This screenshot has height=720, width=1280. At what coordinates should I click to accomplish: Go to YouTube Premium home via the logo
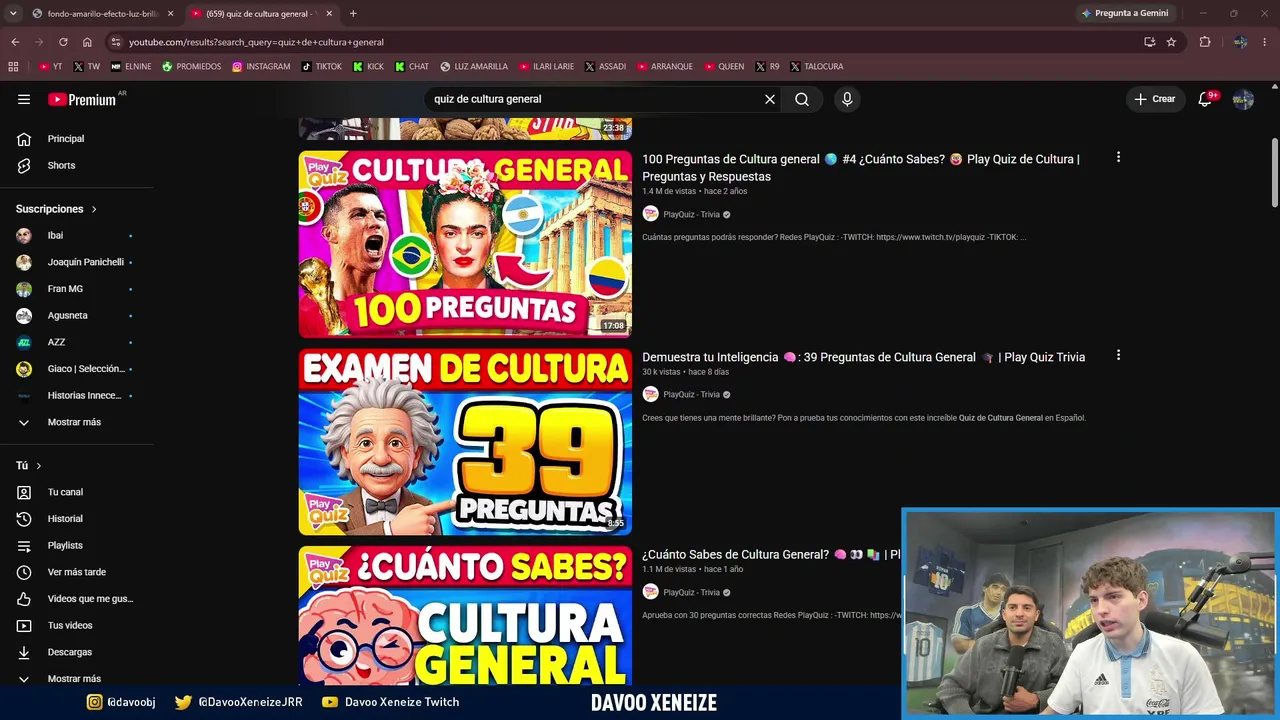click(82, 99)
